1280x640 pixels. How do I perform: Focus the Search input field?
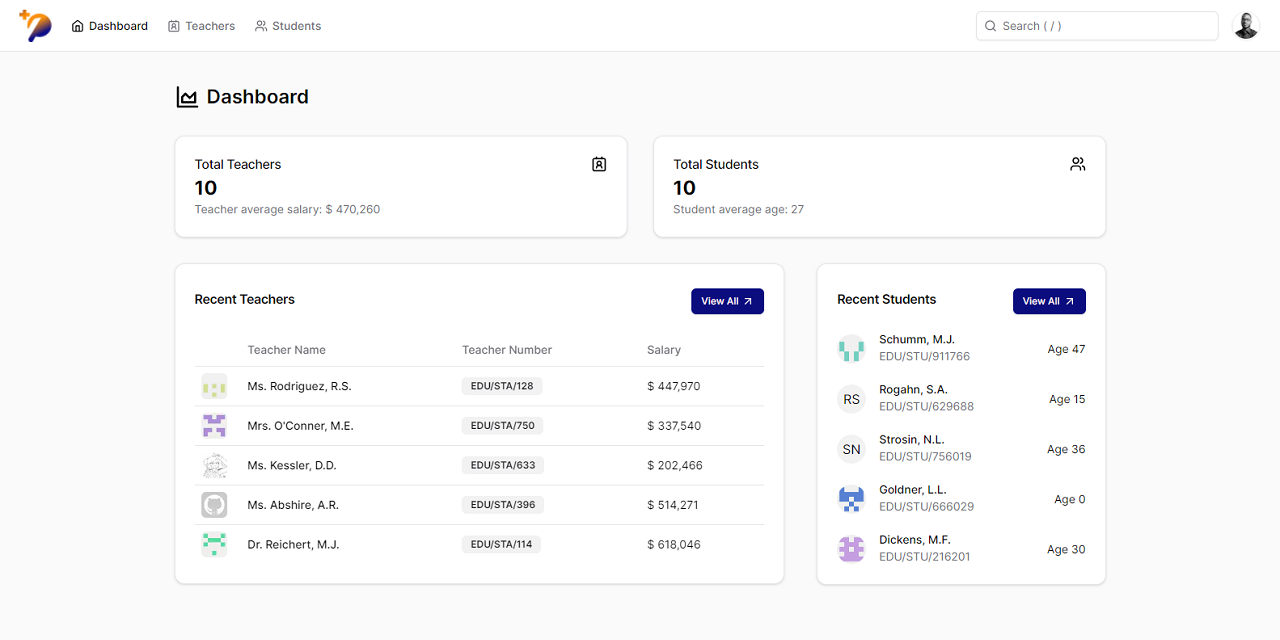click(1097, 26)
